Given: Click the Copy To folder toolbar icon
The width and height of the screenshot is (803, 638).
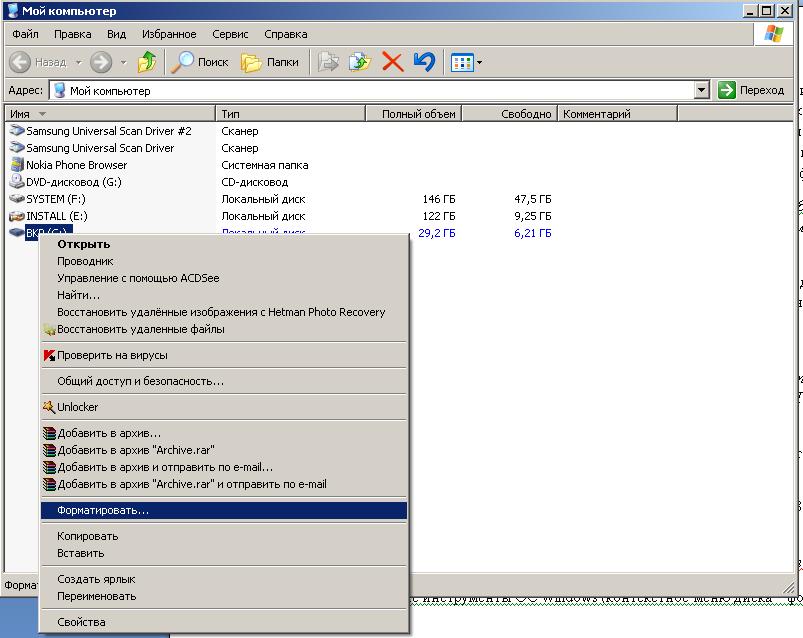Looking at the screenshot, I should tap(359, 62).
